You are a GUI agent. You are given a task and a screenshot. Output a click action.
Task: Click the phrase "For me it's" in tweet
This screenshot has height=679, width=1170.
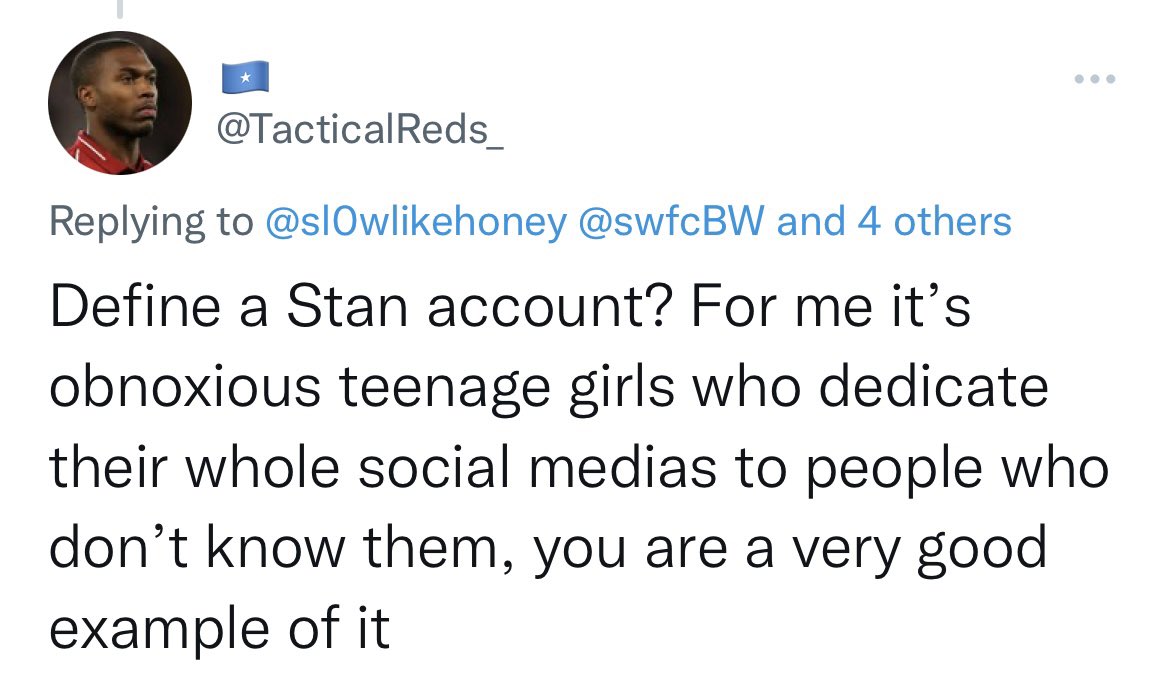pyautogui.click(x=830, y=307)
